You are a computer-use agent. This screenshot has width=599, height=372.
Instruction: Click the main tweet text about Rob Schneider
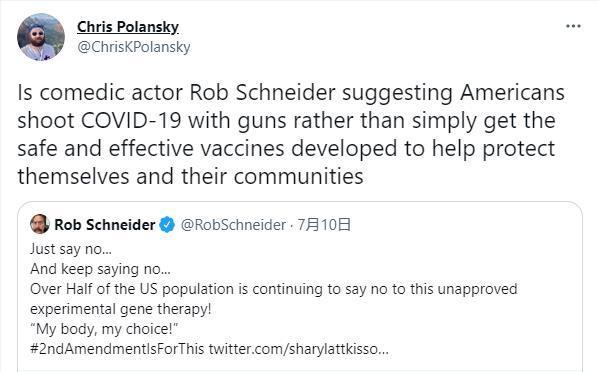point(291,134)
